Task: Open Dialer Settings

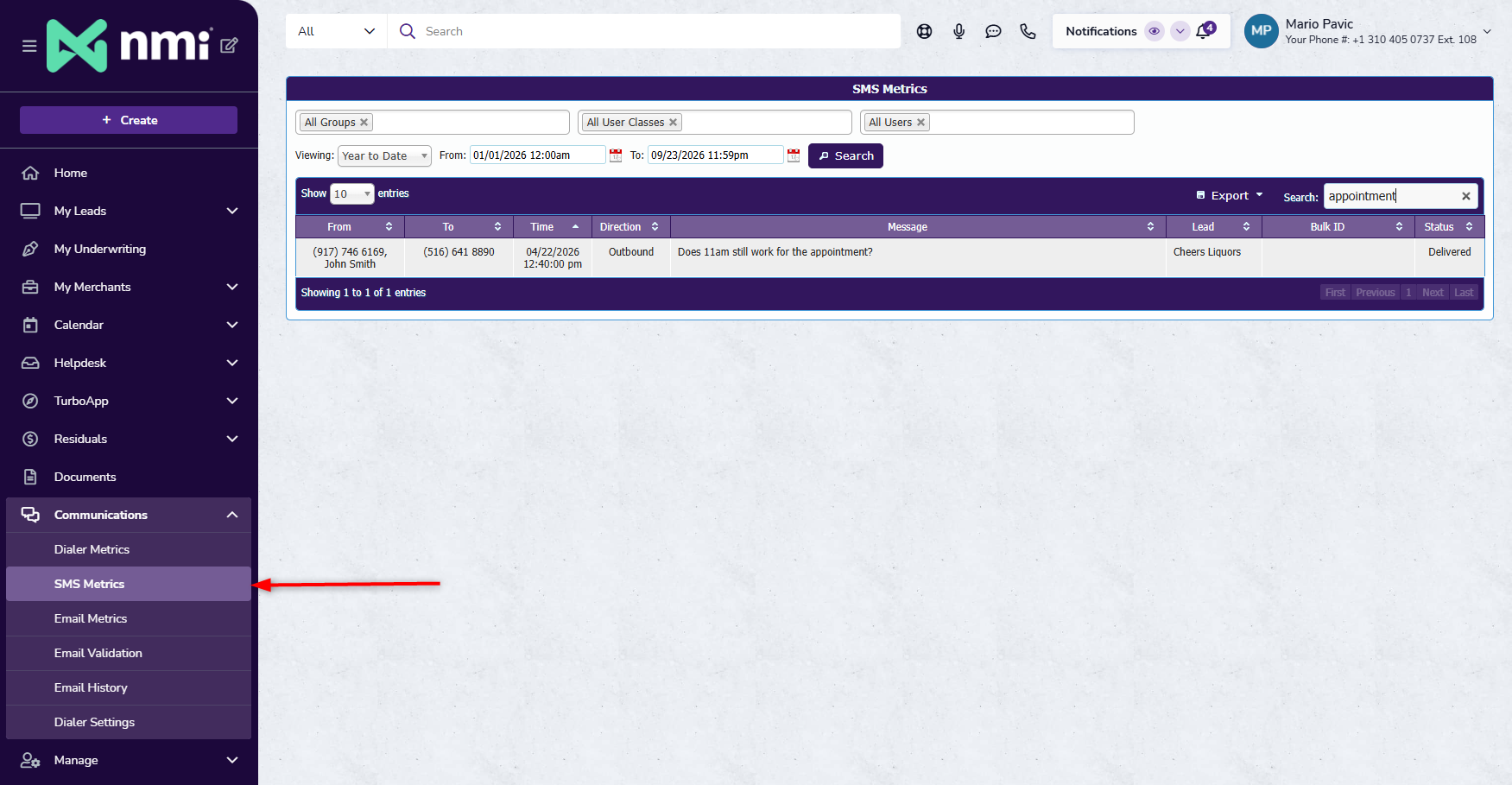Action: [x=129, y=722]
